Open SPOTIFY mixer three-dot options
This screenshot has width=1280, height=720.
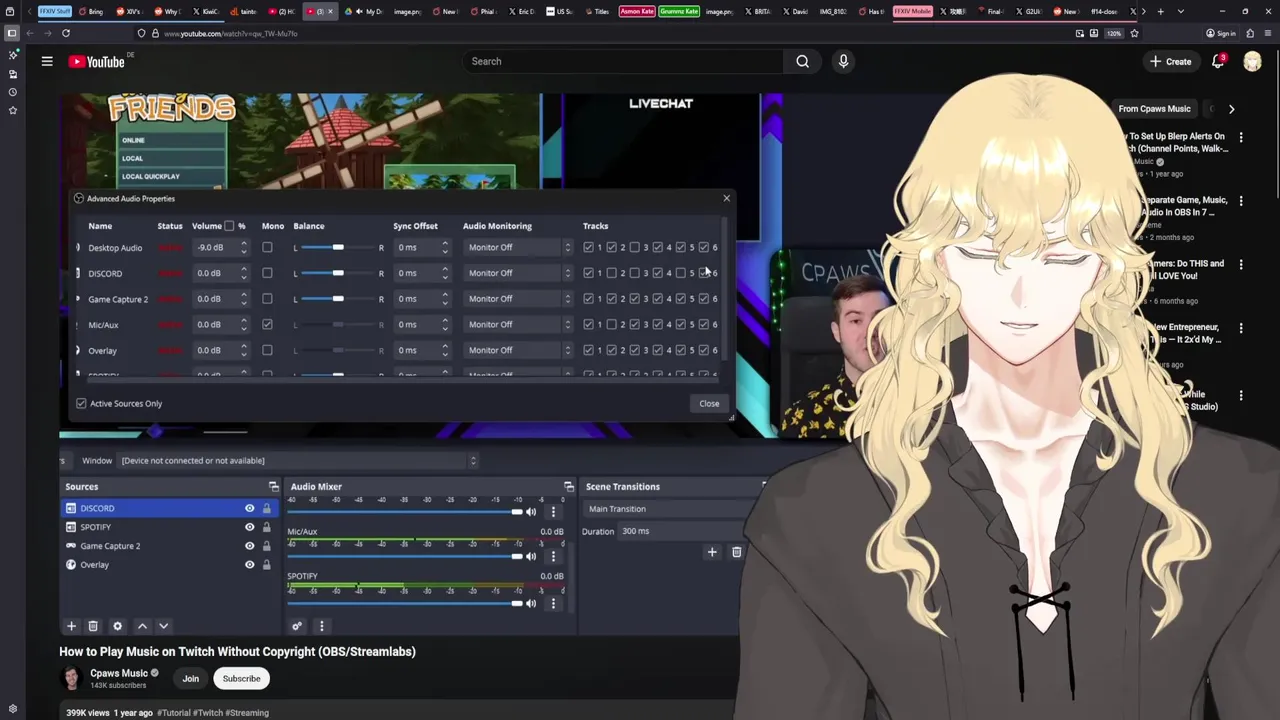(x=553, y=603)
